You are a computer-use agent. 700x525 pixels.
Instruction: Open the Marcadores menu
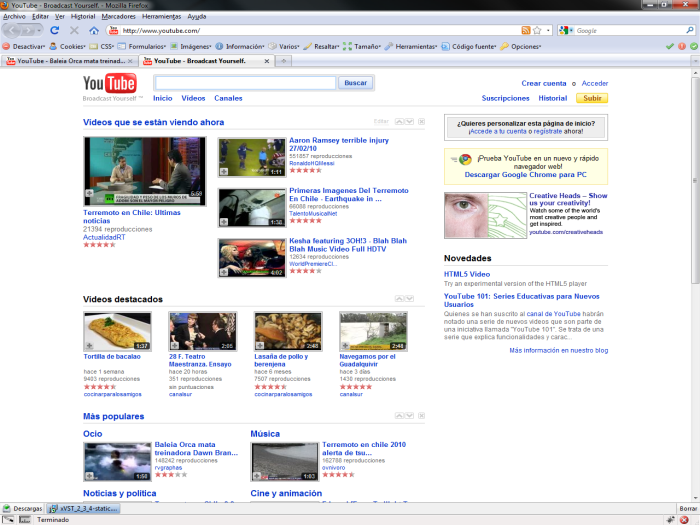[118, 17]
